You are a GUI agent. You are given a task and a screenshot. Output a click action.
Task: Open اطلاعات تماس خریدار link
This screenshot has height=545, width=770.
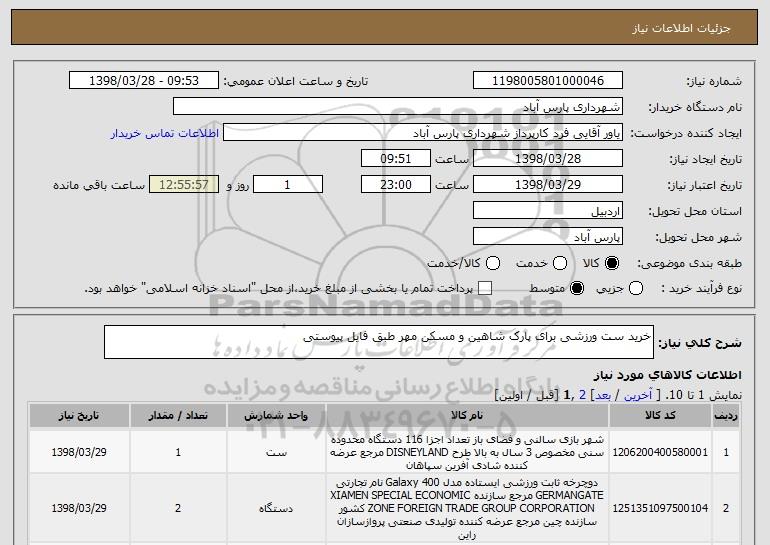click(165, 134)
